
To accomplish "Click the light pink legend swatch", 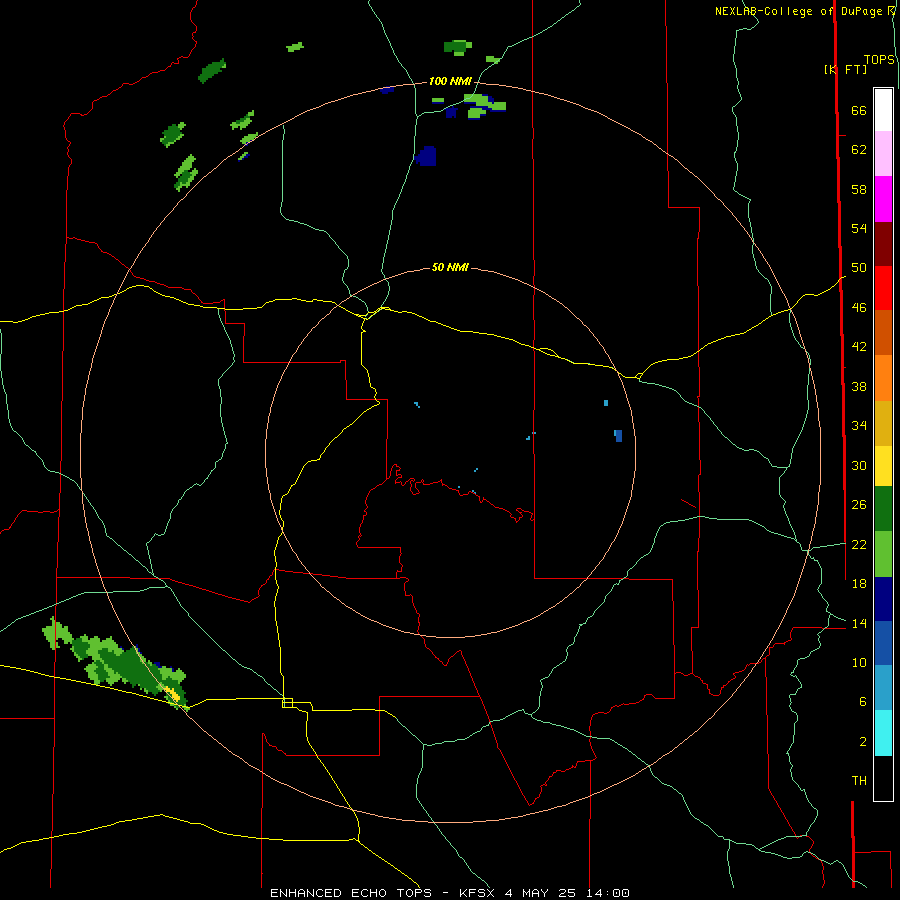I will (883, 153).
